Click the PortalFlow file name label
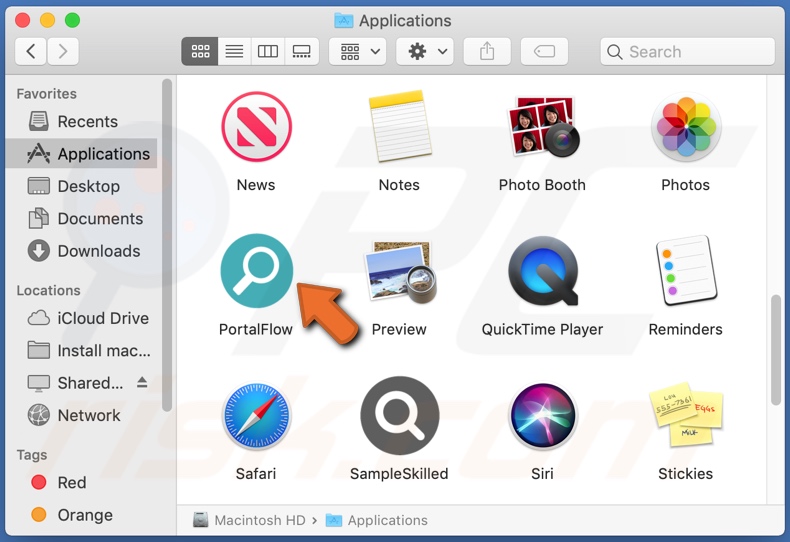 click(x=256, y=329)
